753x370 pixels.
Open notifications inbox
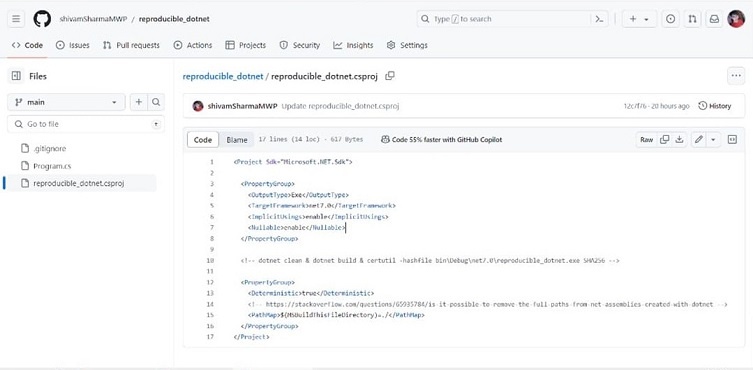pyautogui.click(x=714, y=19)
